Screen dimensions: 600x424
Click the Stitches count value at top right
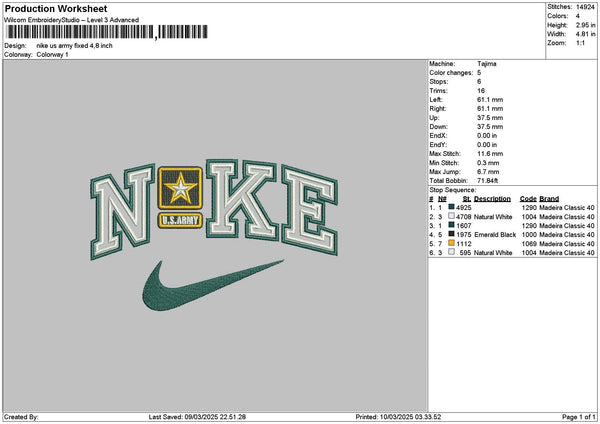[585, 7]
